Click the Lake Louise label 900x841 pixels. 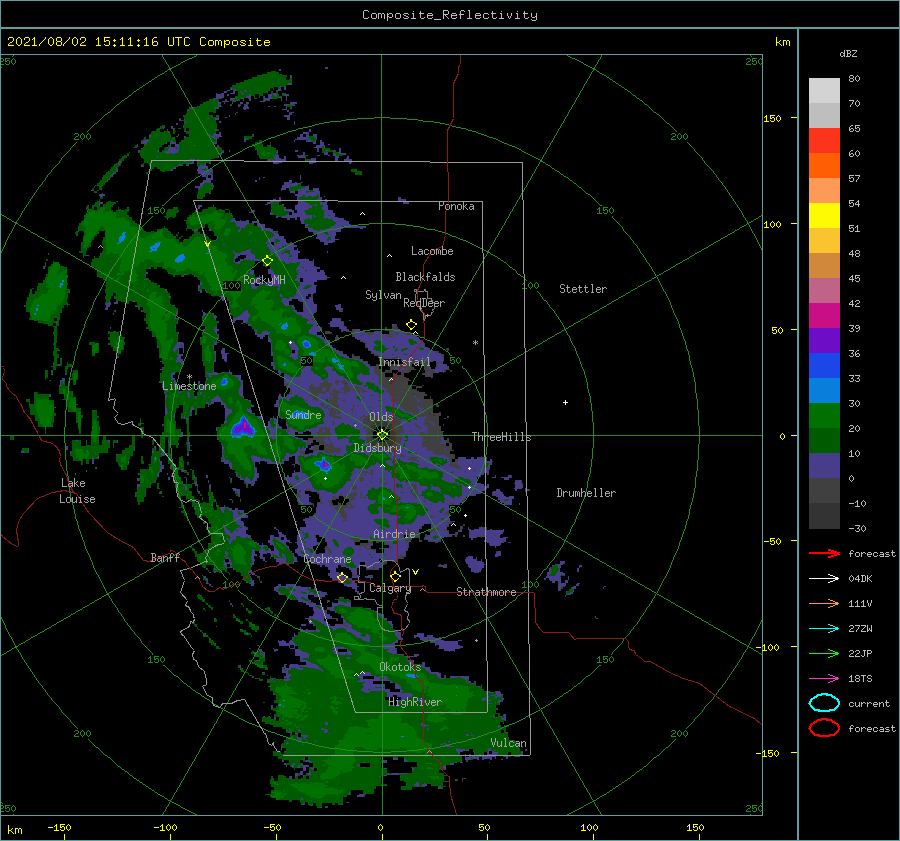77,491
